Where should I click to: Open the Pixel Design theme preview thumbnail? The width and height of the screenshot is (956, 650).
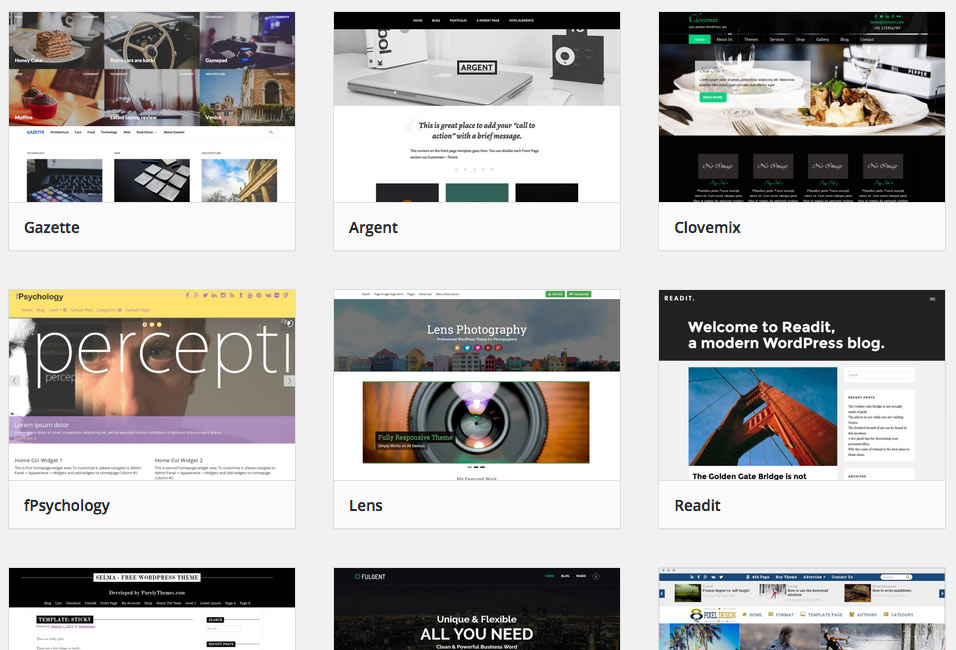[802, 609]
